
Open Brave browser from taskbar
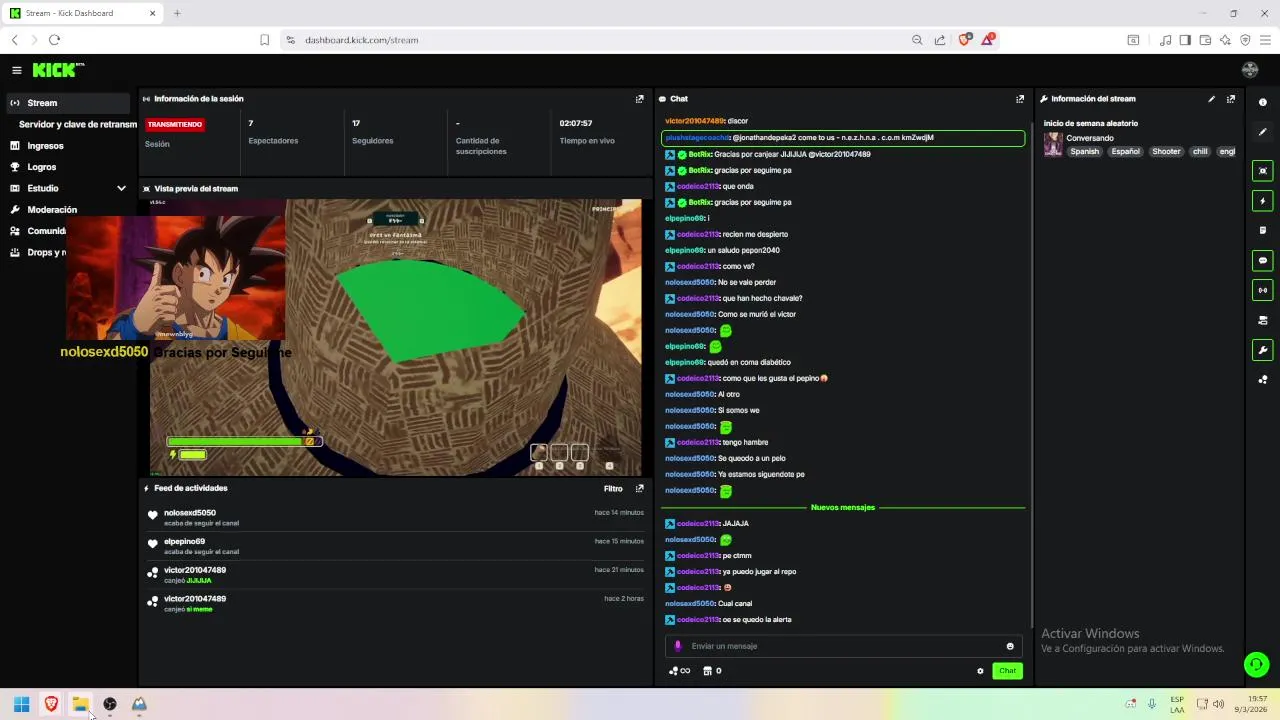pyautogui.click(x=51, y=704)
